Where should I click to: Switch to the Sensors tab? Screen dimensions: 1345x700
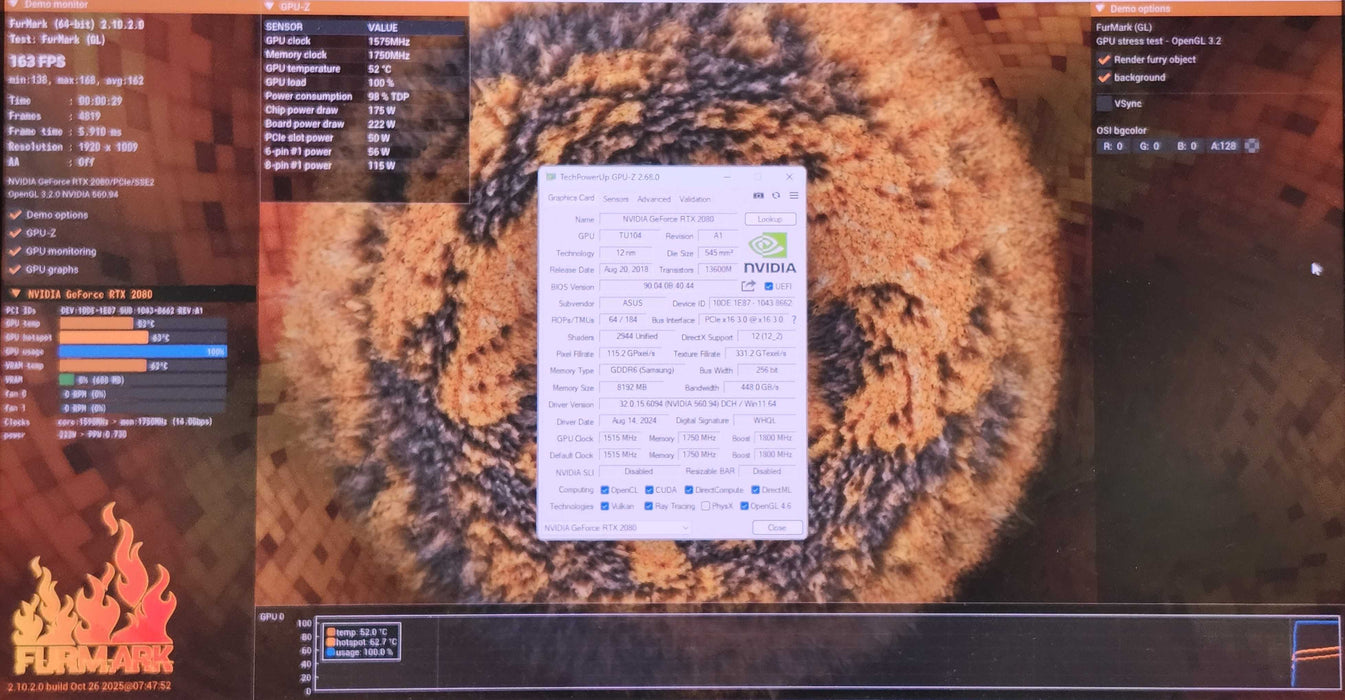[616, 199]
